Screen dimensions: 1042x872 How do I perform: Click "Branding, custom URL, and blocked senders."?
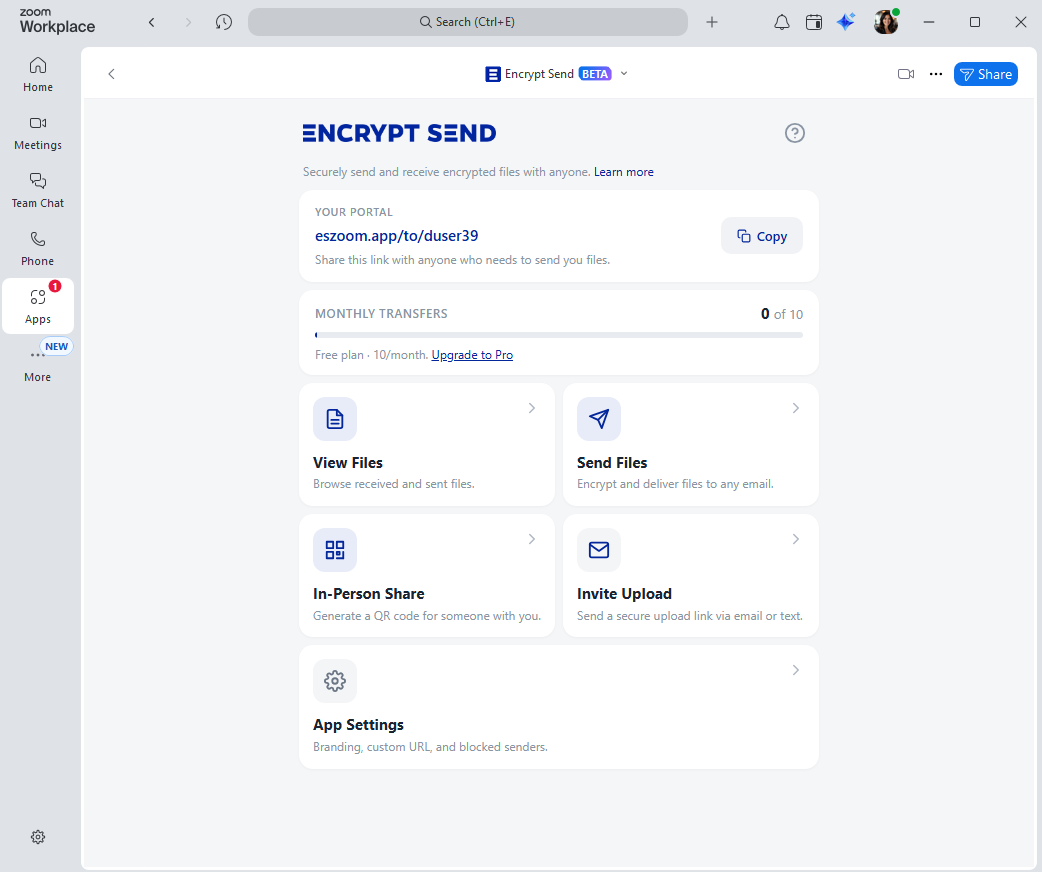pyautogui.click(x=430, y=747)
